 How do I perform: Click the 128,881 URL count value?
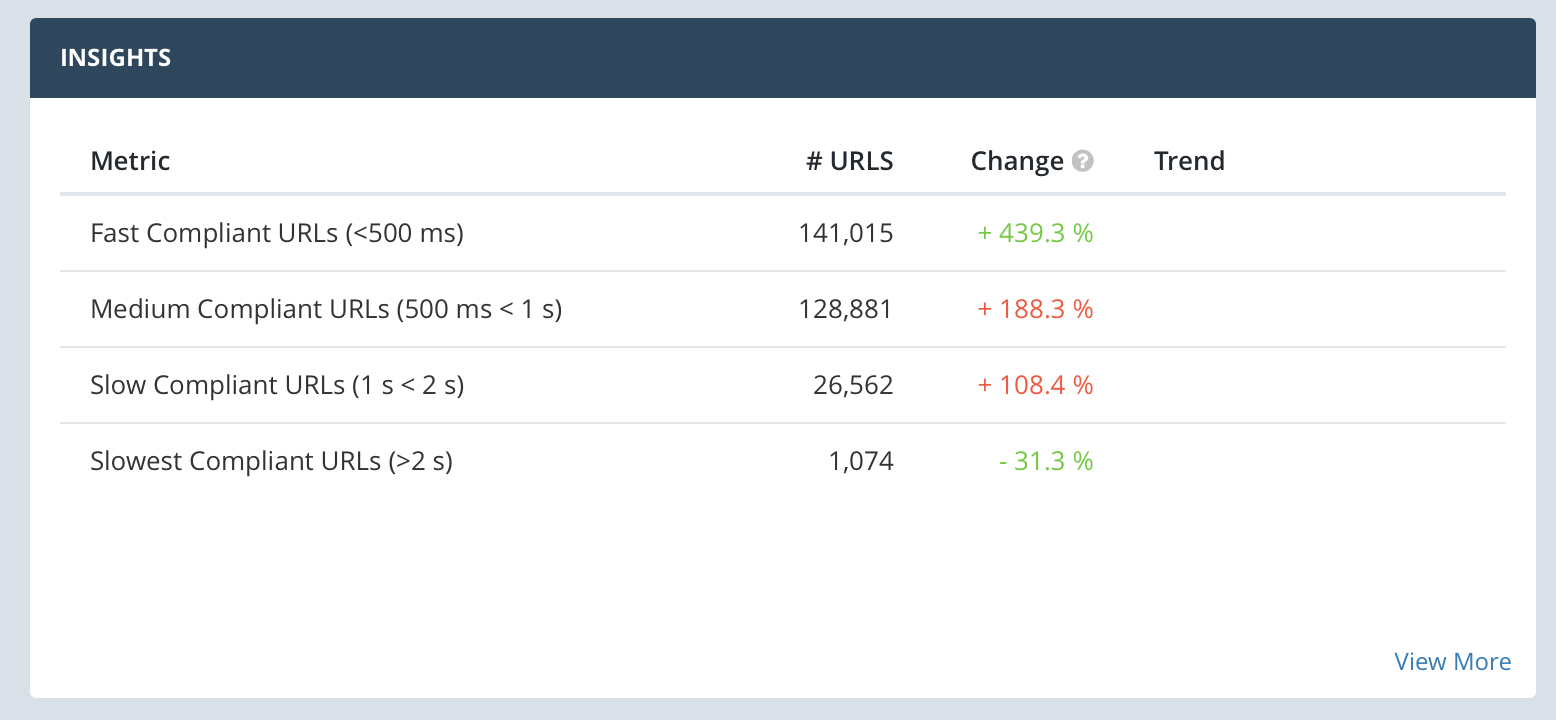845,309
